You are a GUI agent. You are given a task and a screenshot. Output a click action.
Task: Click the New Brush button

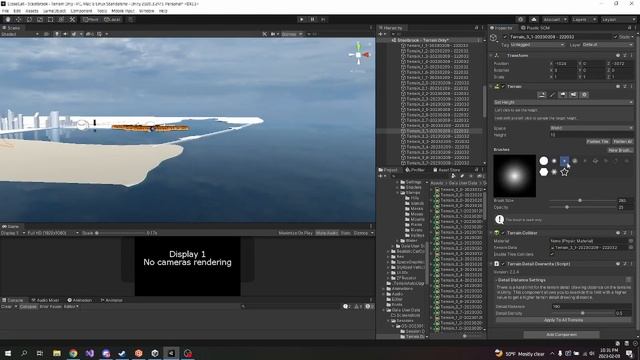coord(620,150)
